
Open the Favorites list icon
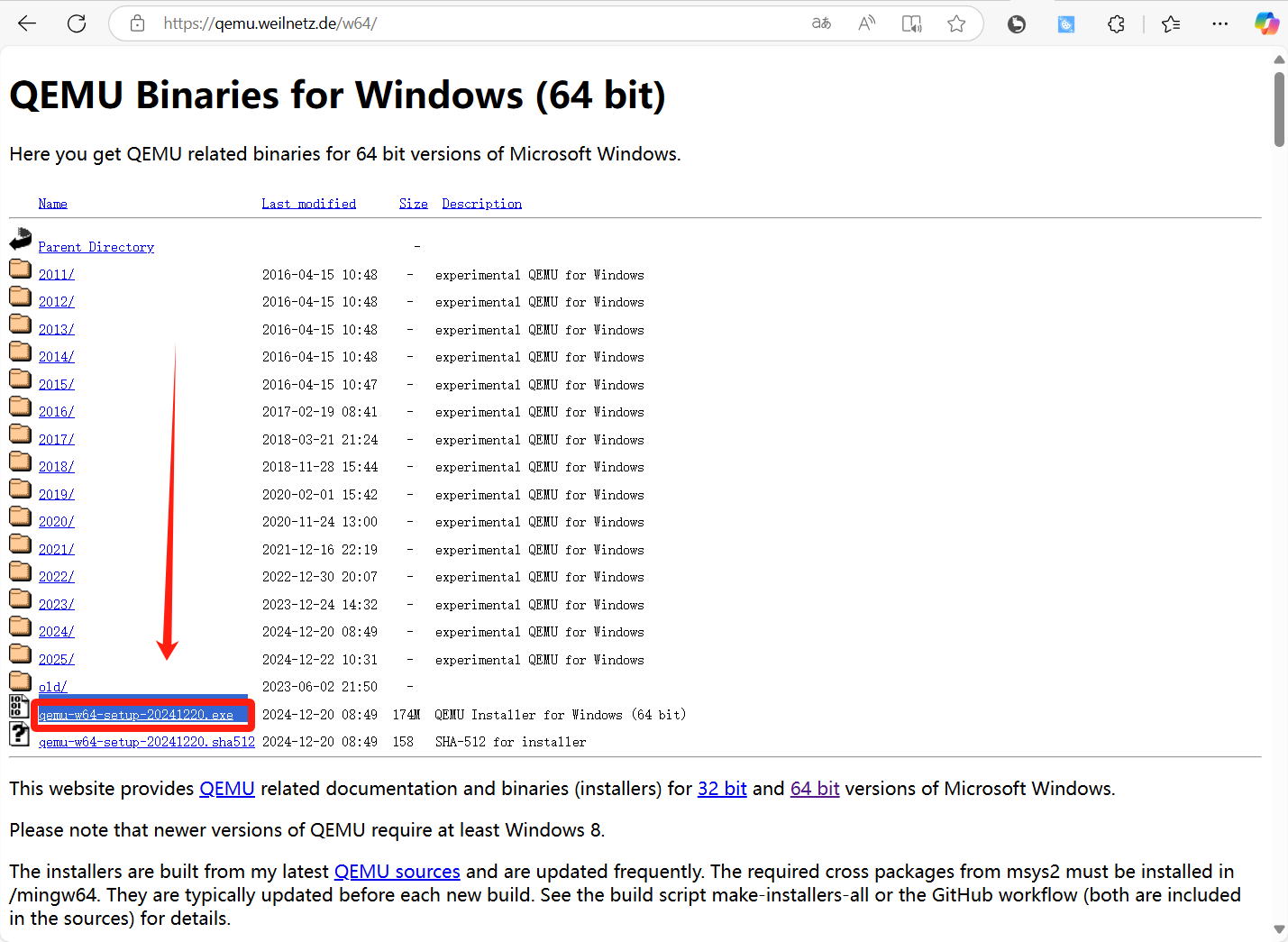1171,24
